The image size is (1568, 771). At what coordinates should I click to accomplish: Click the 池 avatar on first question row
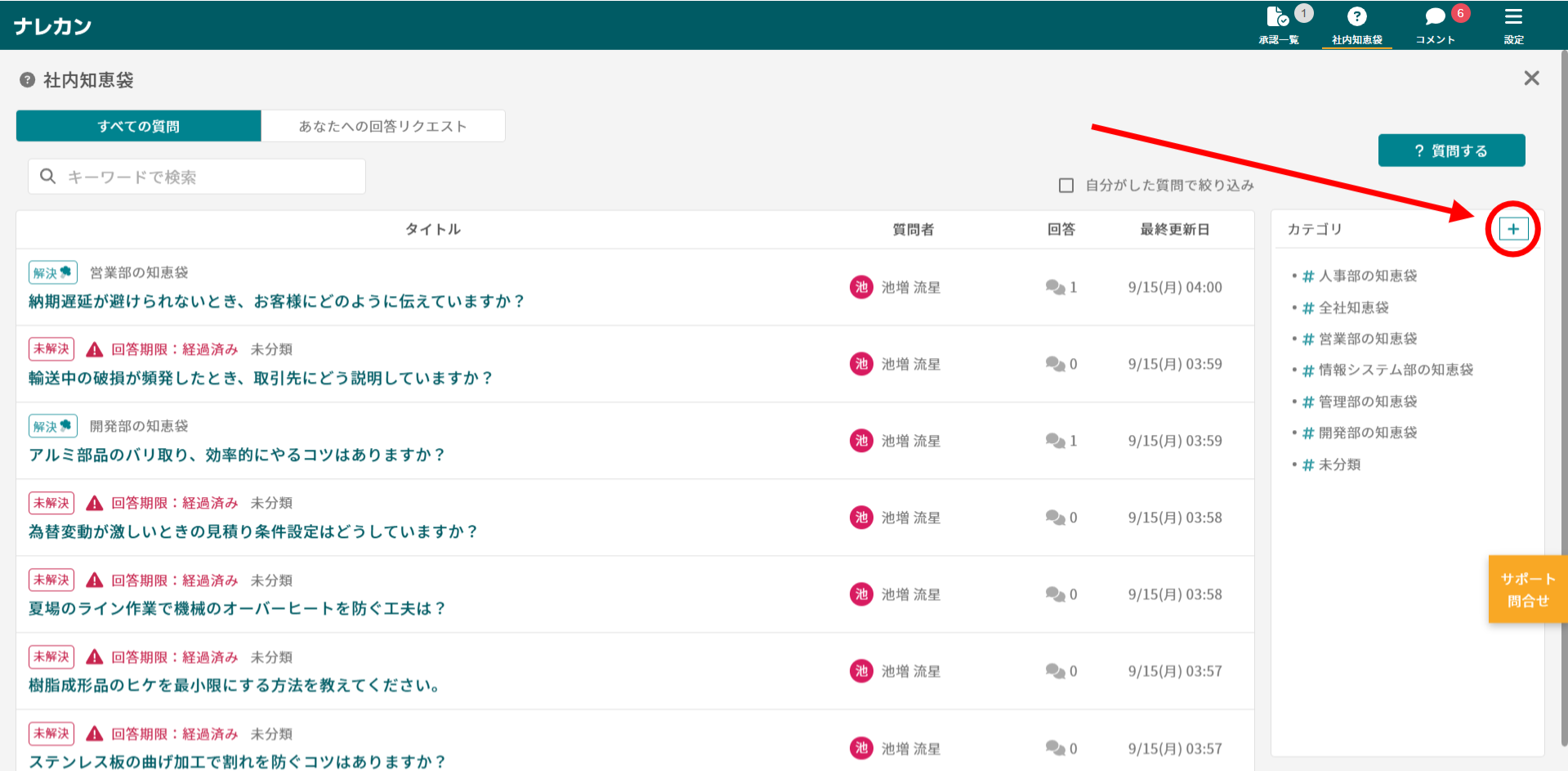pyautogui.click(x=861, y=287)
